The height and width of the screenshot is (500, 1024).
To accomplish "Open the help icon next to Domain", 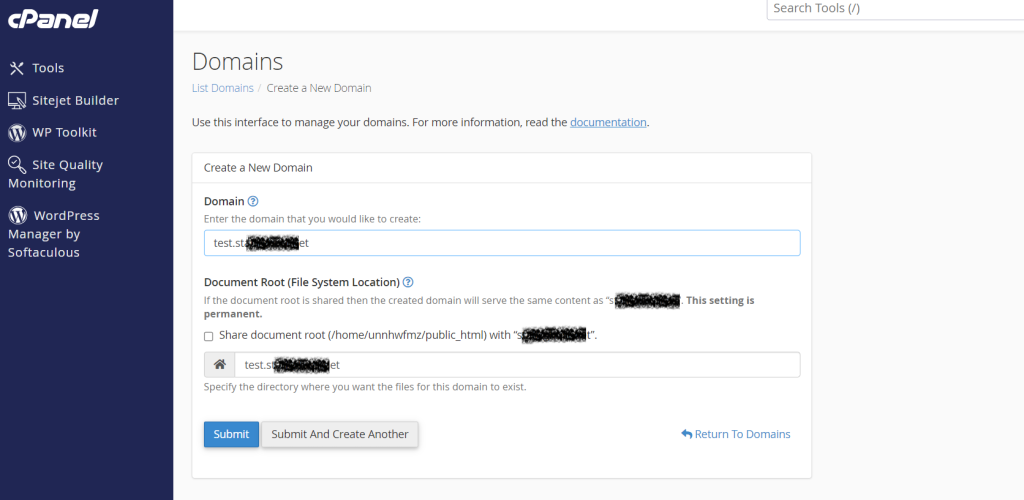I will click(x=253, y=201).
